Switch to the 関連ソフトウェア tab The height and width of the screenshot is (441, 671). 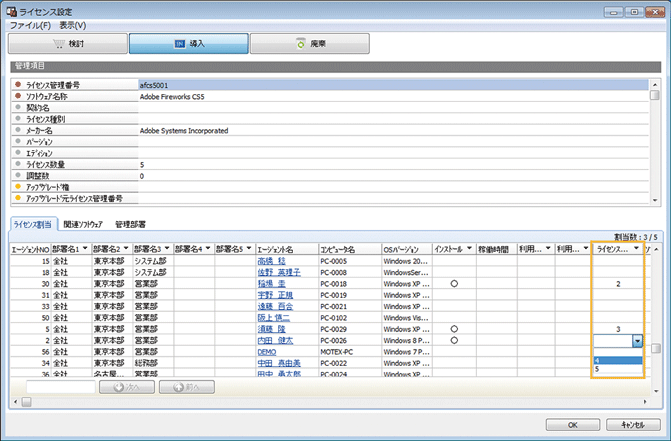tap(83, 224)
